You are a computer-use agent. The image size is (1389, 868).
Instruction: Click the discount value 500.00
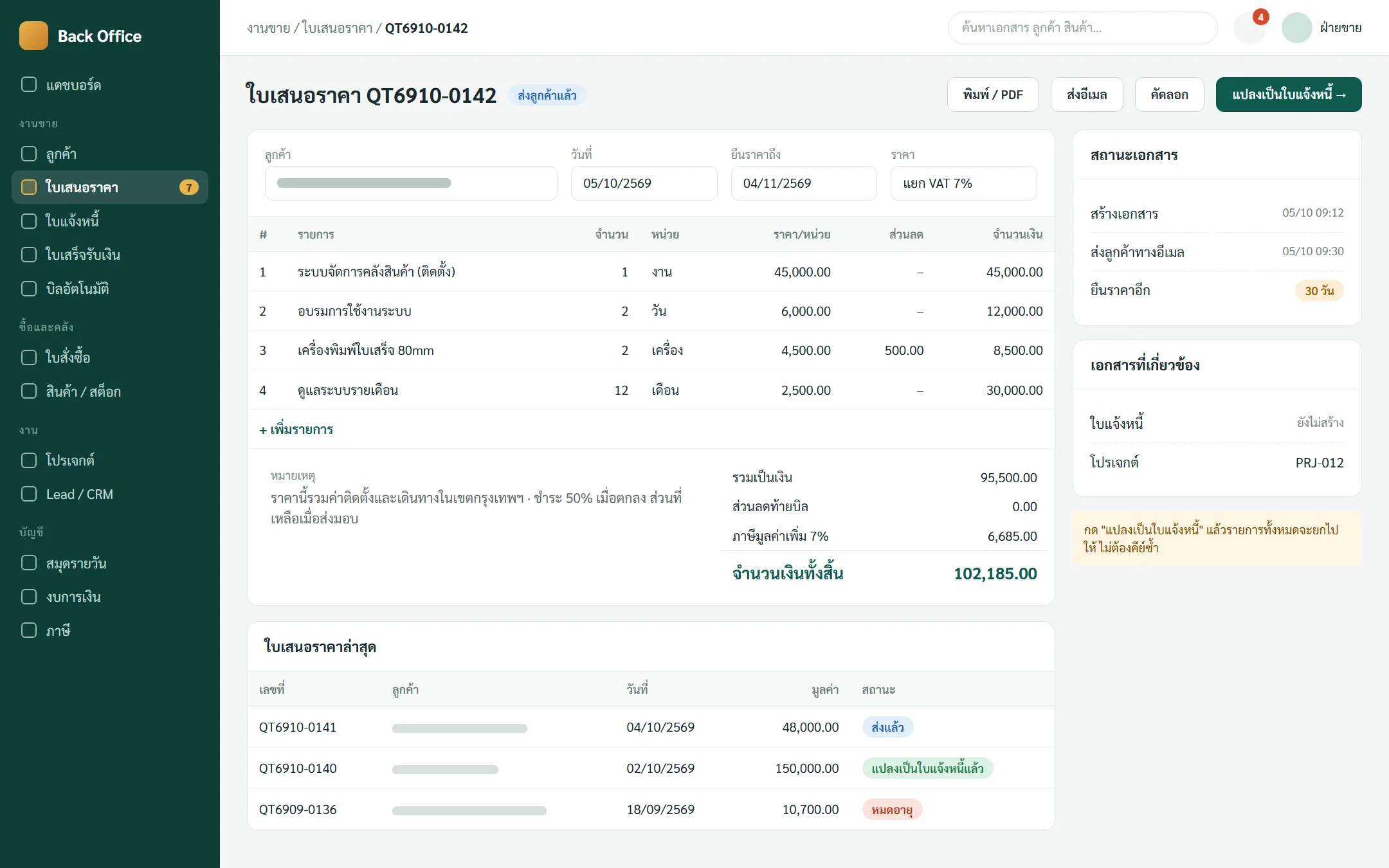pos(903,350)
